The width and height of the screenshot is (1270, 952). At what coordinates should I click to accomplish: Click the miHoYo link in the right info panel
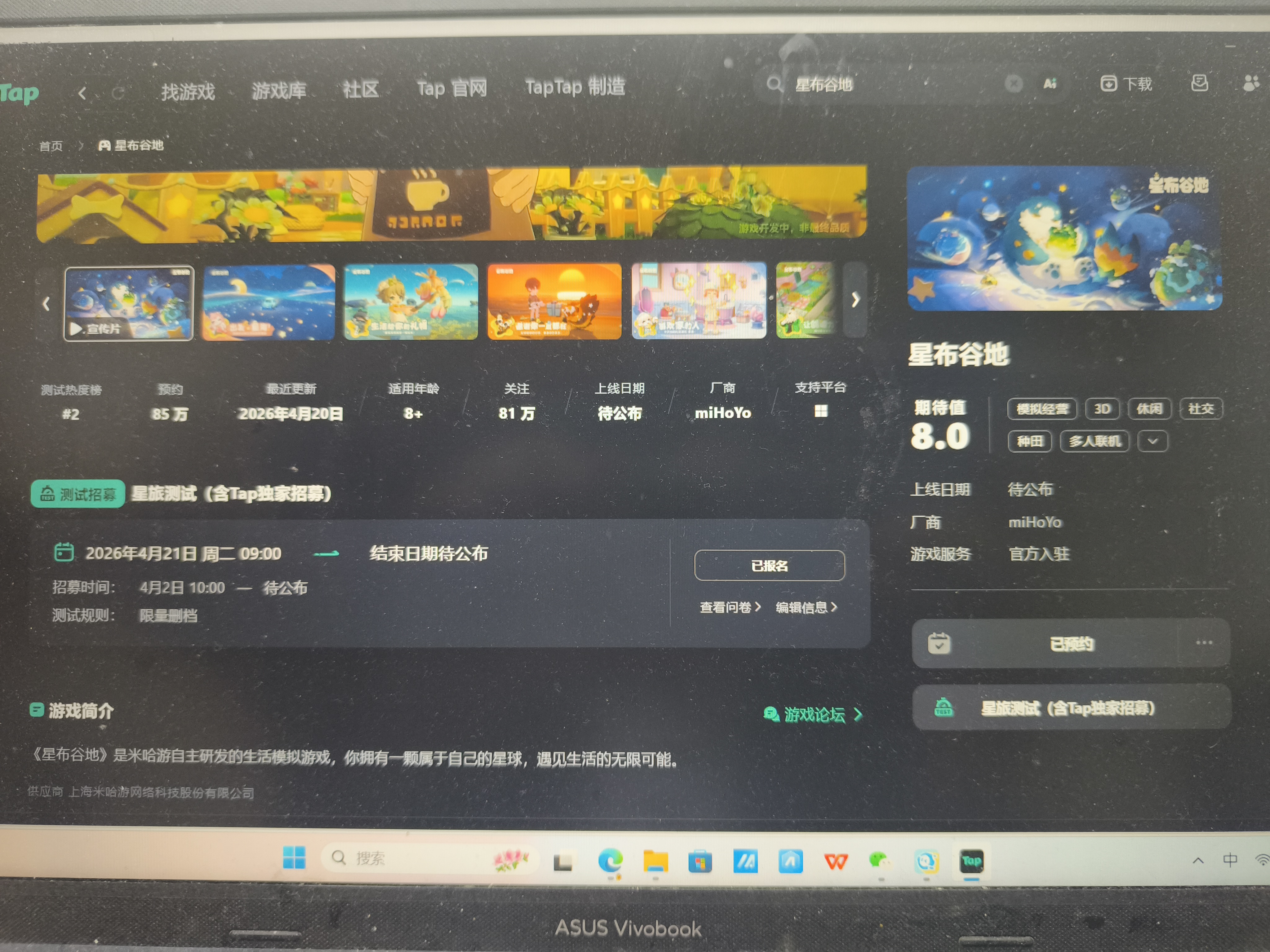(x=1035, y=522)
